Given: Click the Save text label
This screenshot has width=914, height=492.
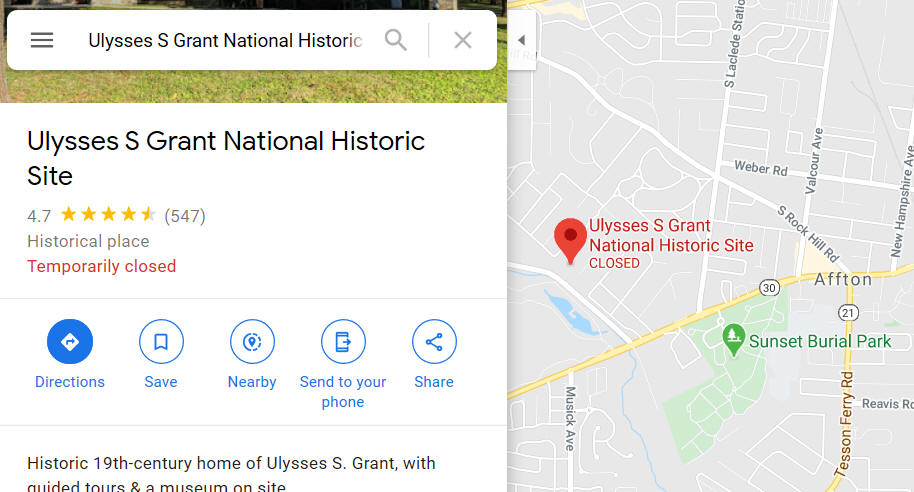Looking at the screenshot, I should tap(161, 382).
